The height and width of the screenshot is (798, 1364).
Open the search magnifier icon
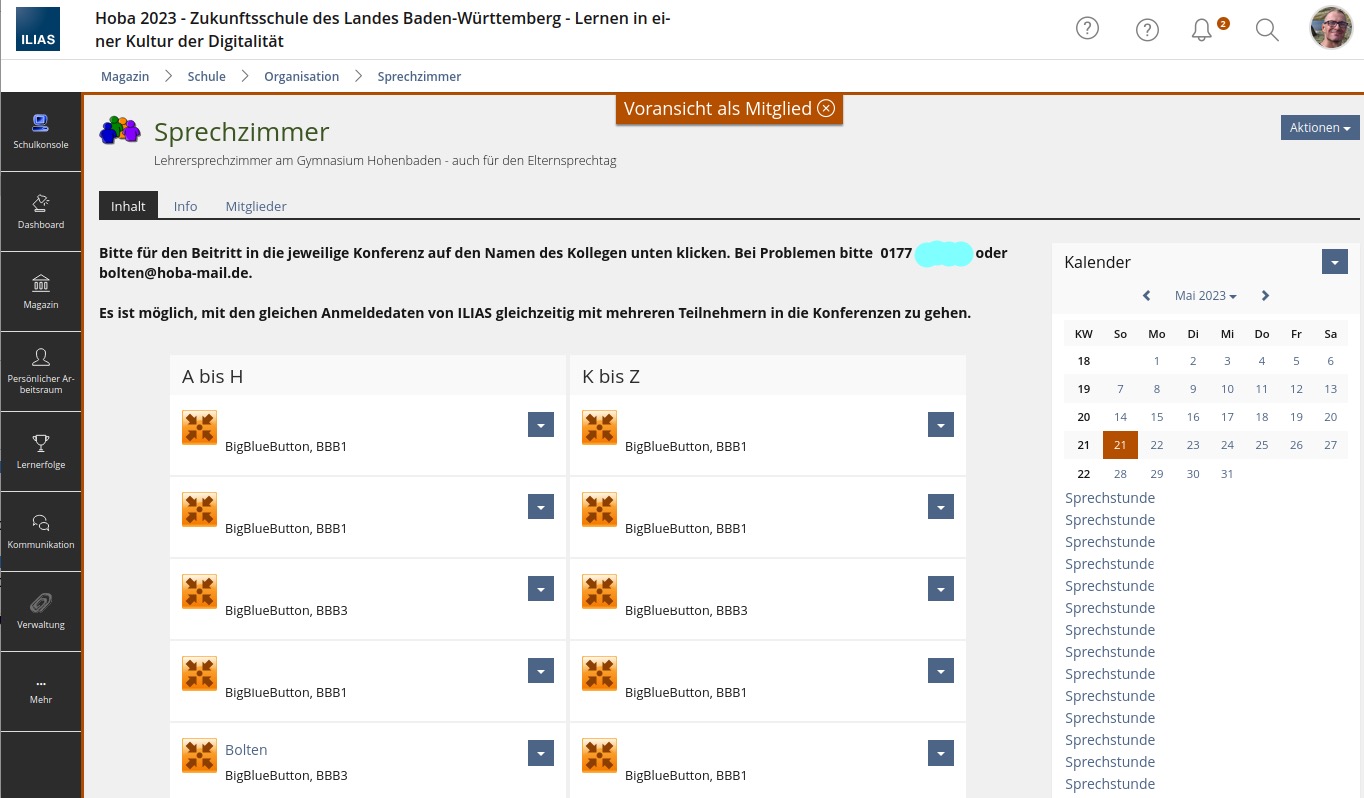(x=1267, y=30)
